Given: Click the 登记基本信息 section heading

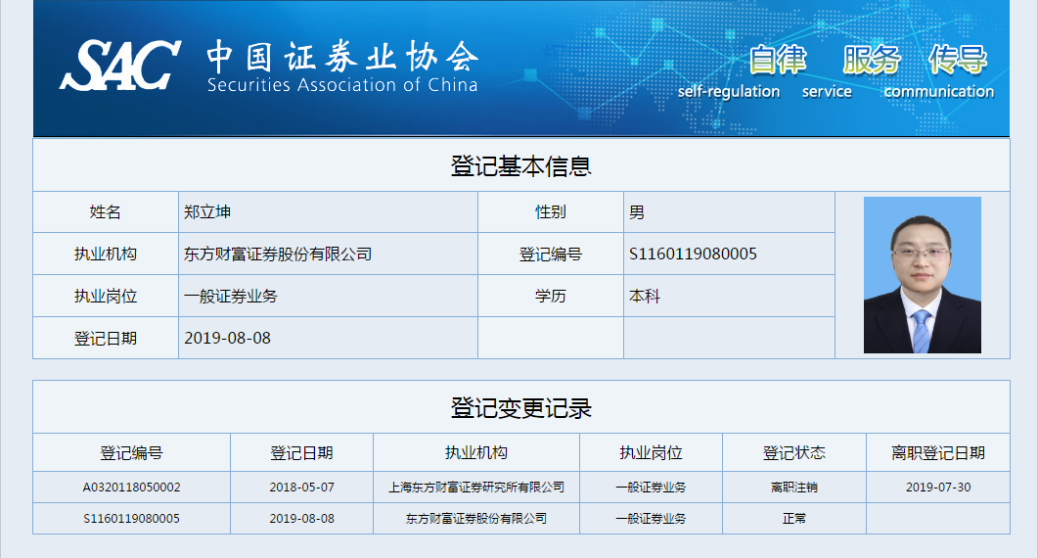Looking at the screenshot, I should coord(521,166).
